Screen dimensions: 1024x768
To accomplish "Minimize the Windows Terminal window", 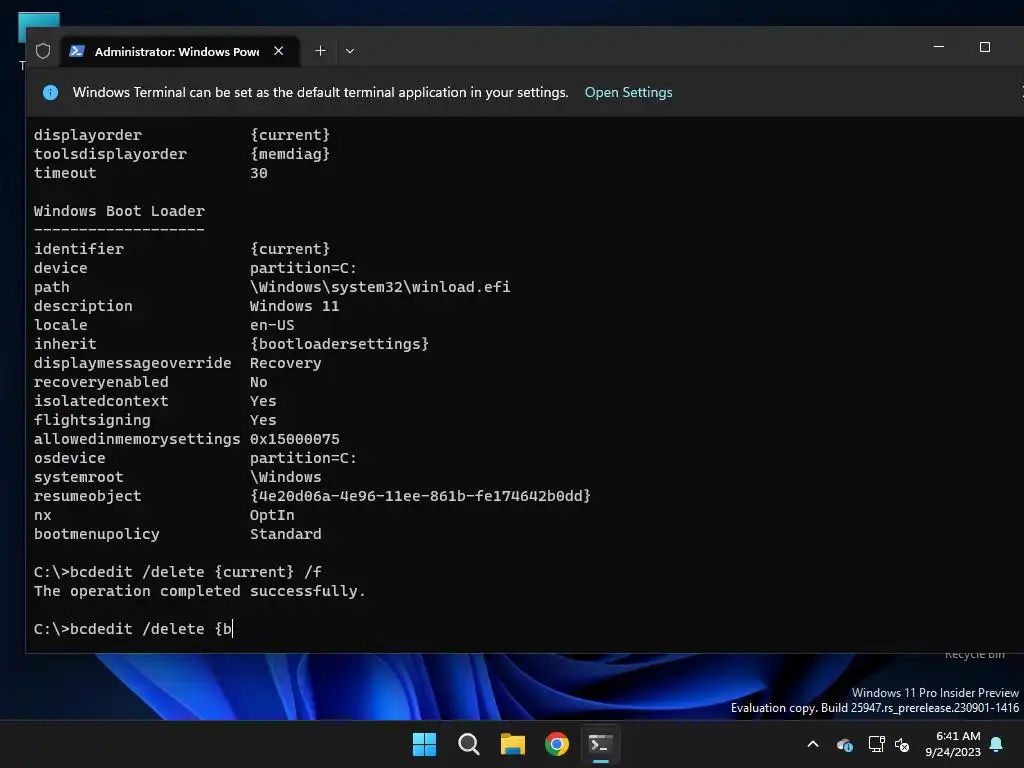I will click(939, 47).
